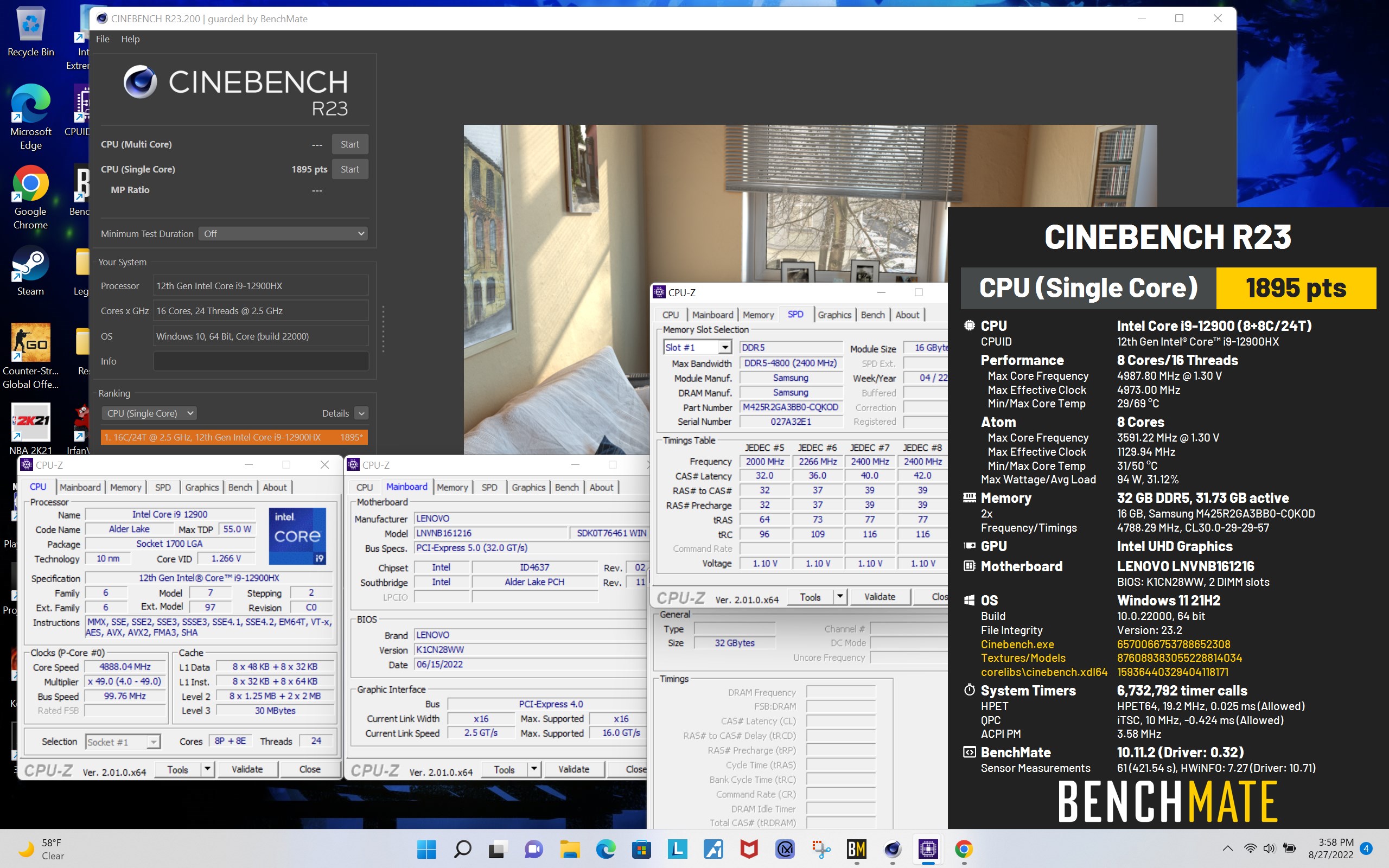Switch to BenchMate via BM taskbar icon
This screenshot has width=1389, height=868.
(856, 848)
